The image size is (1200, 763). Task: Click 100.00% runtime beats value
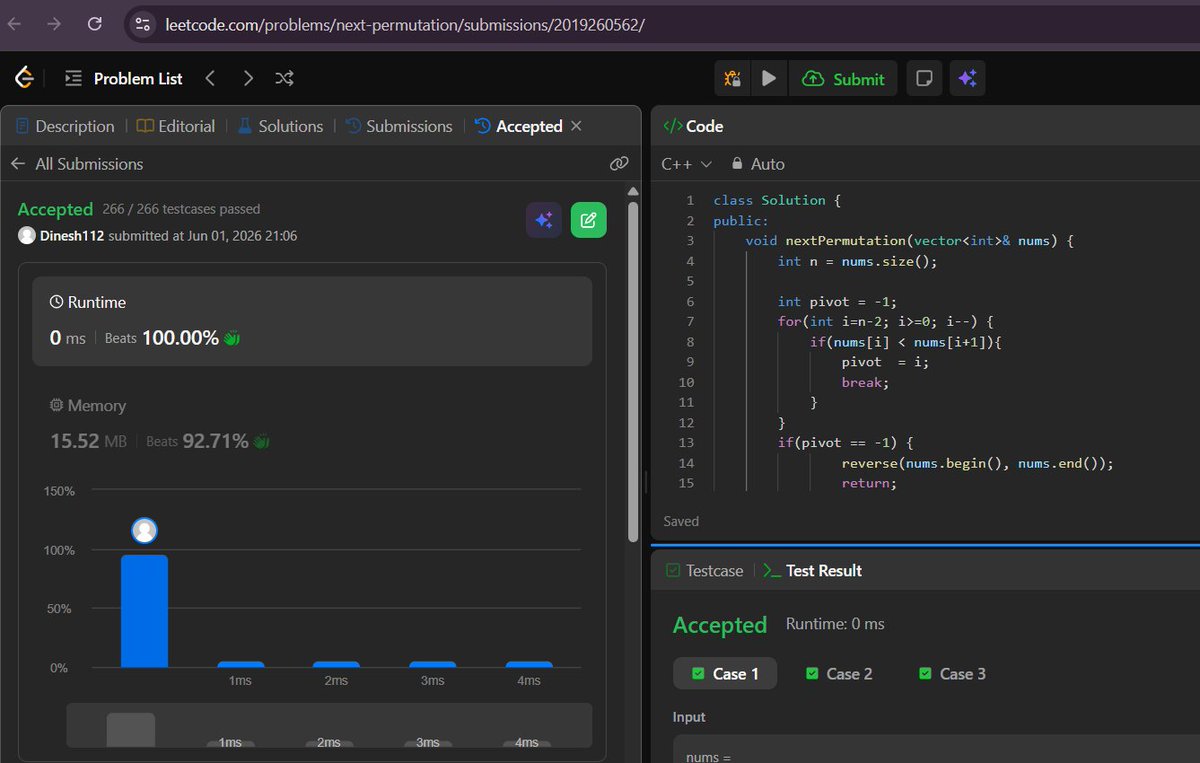tap(180, 338)
